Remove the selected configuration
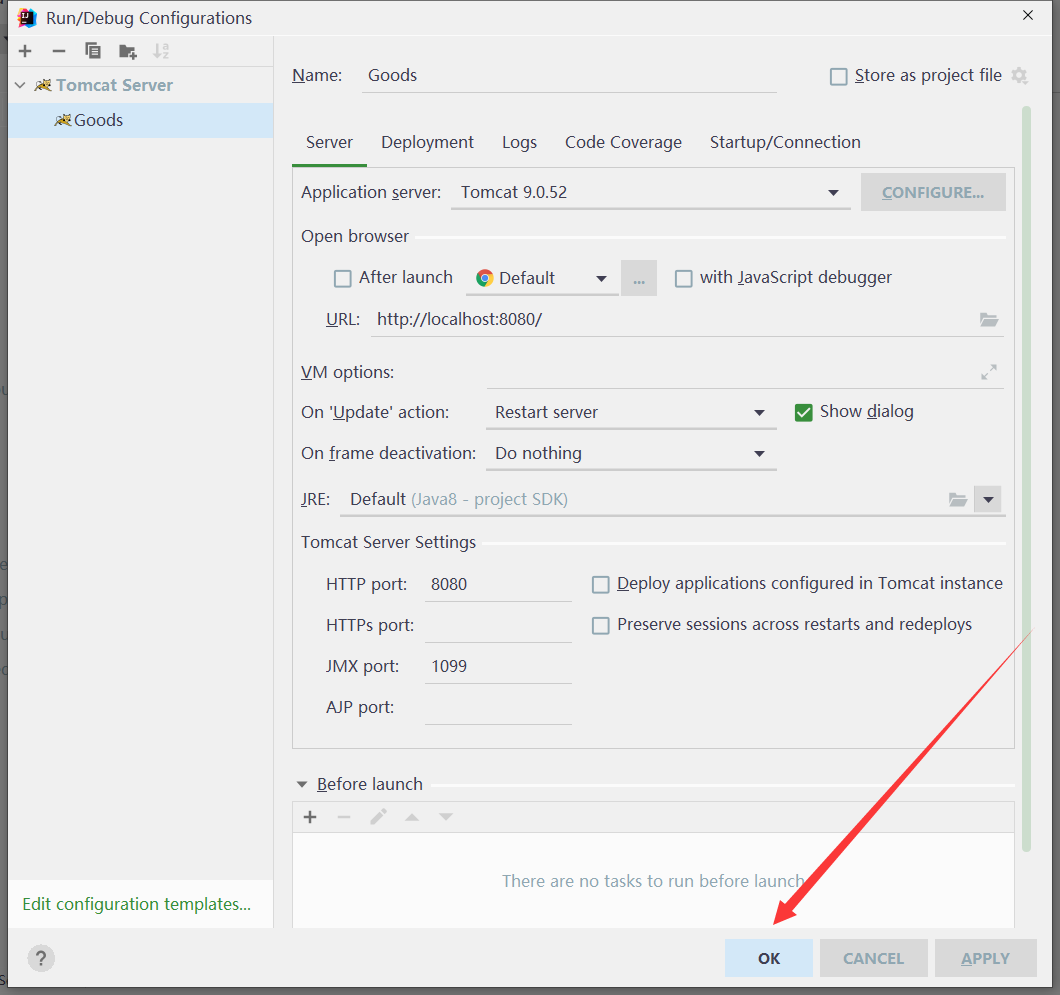The width and height of the screenshot is (1060, 995). click(x=59, y=51)
